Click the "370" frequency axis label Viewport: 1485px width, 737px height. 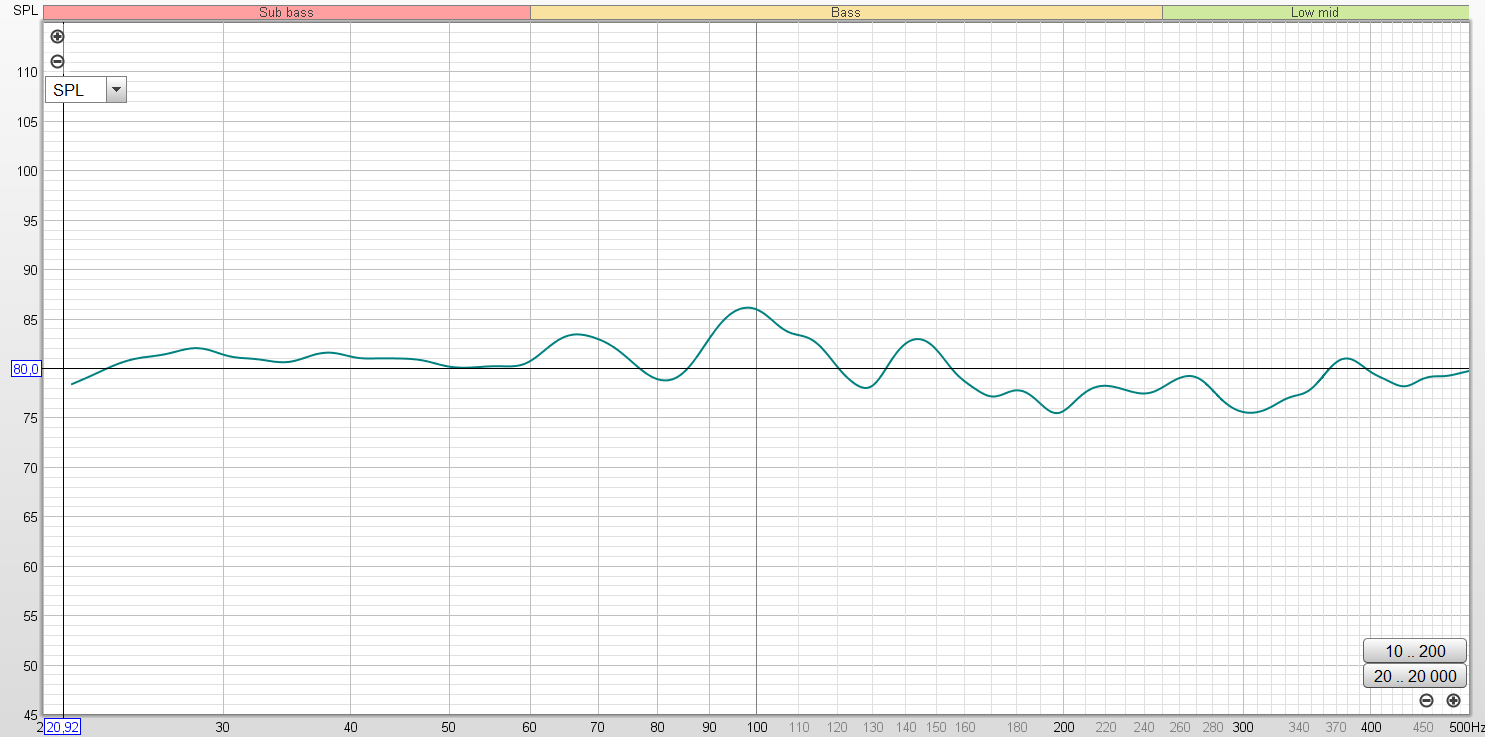click(1337, 727)
